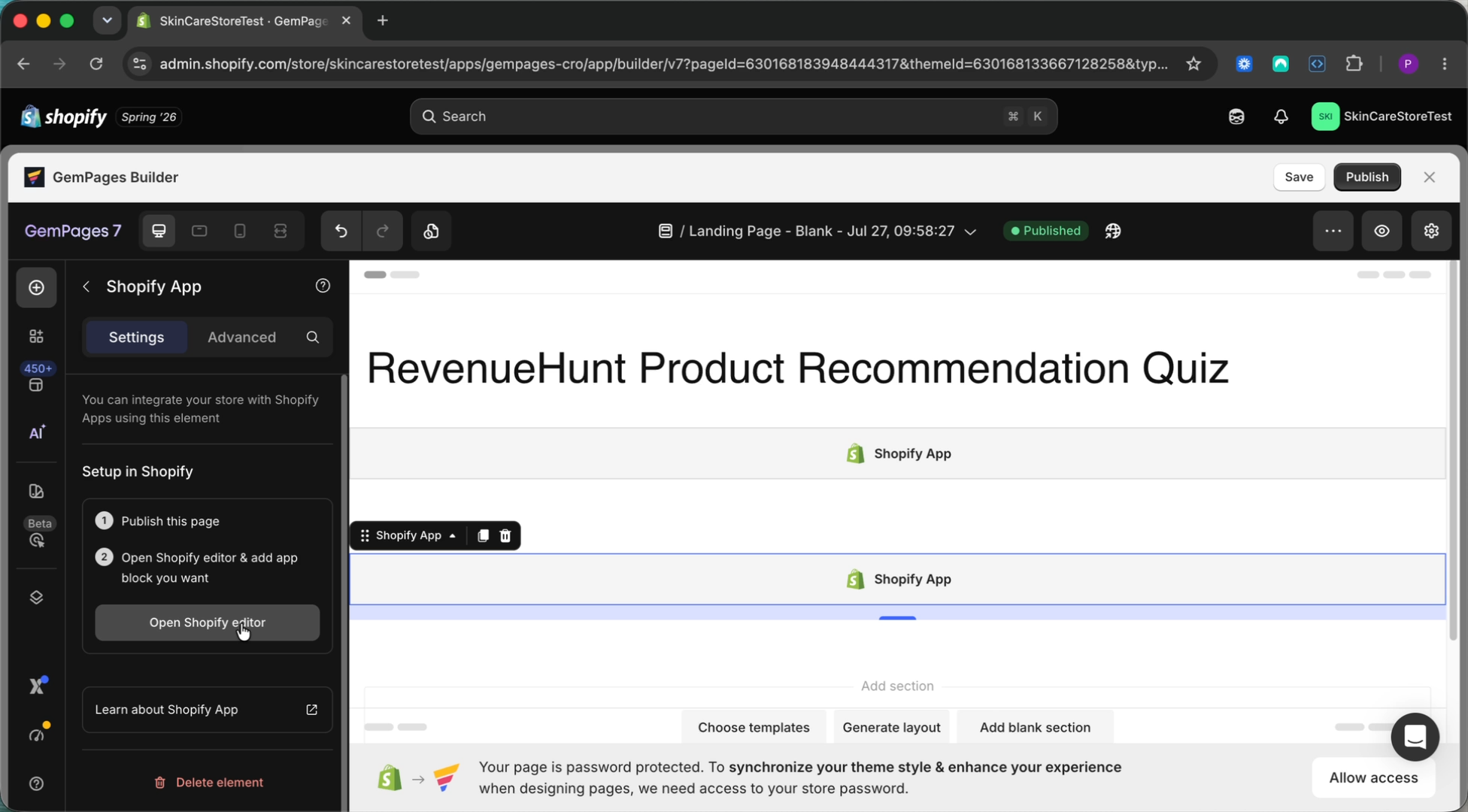Open the AI assistant sidebar icon
1468x812 pixels.
[x=36, y=432]
